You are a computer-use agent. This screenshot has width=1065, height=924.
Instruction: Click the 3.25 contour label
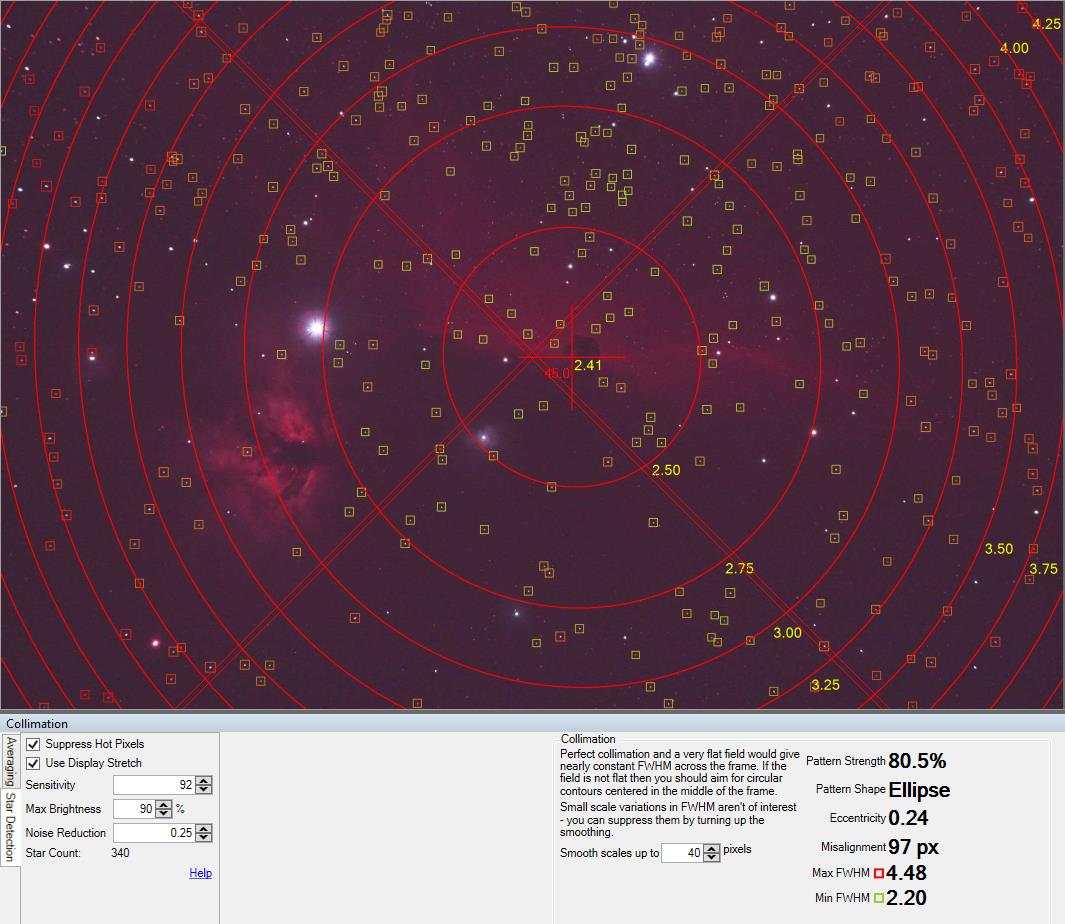tap(825, 685)
